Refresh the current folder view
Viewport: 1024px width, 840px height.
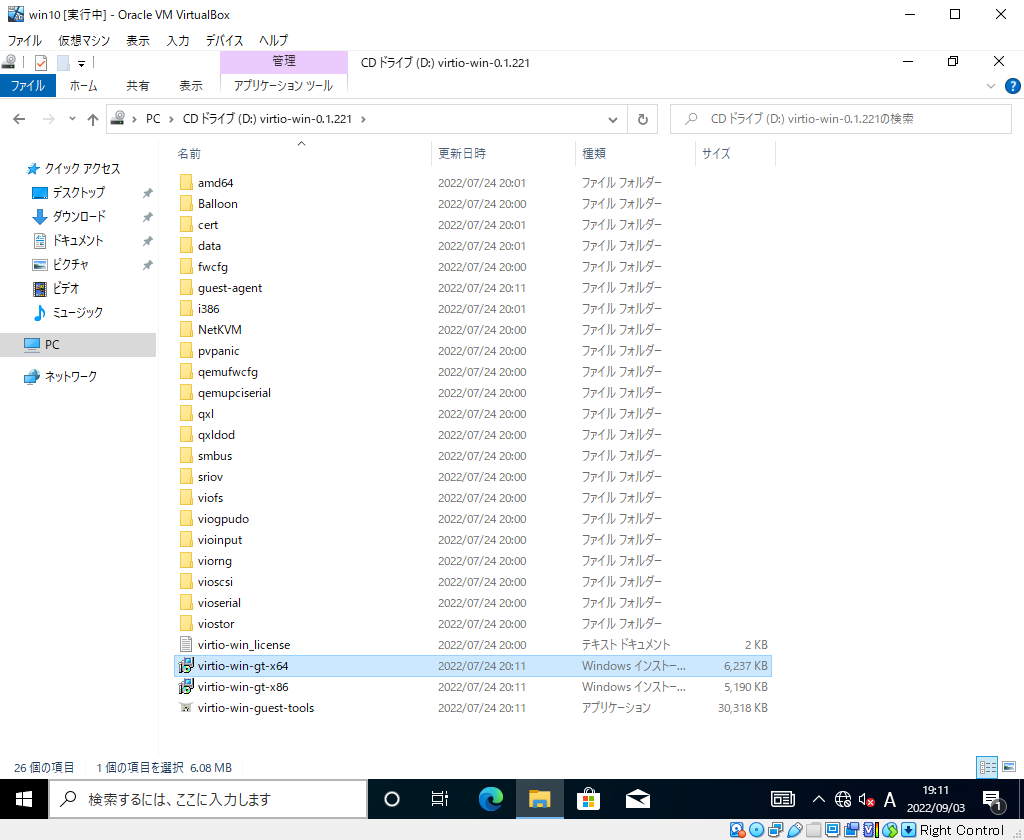point(643,119)
